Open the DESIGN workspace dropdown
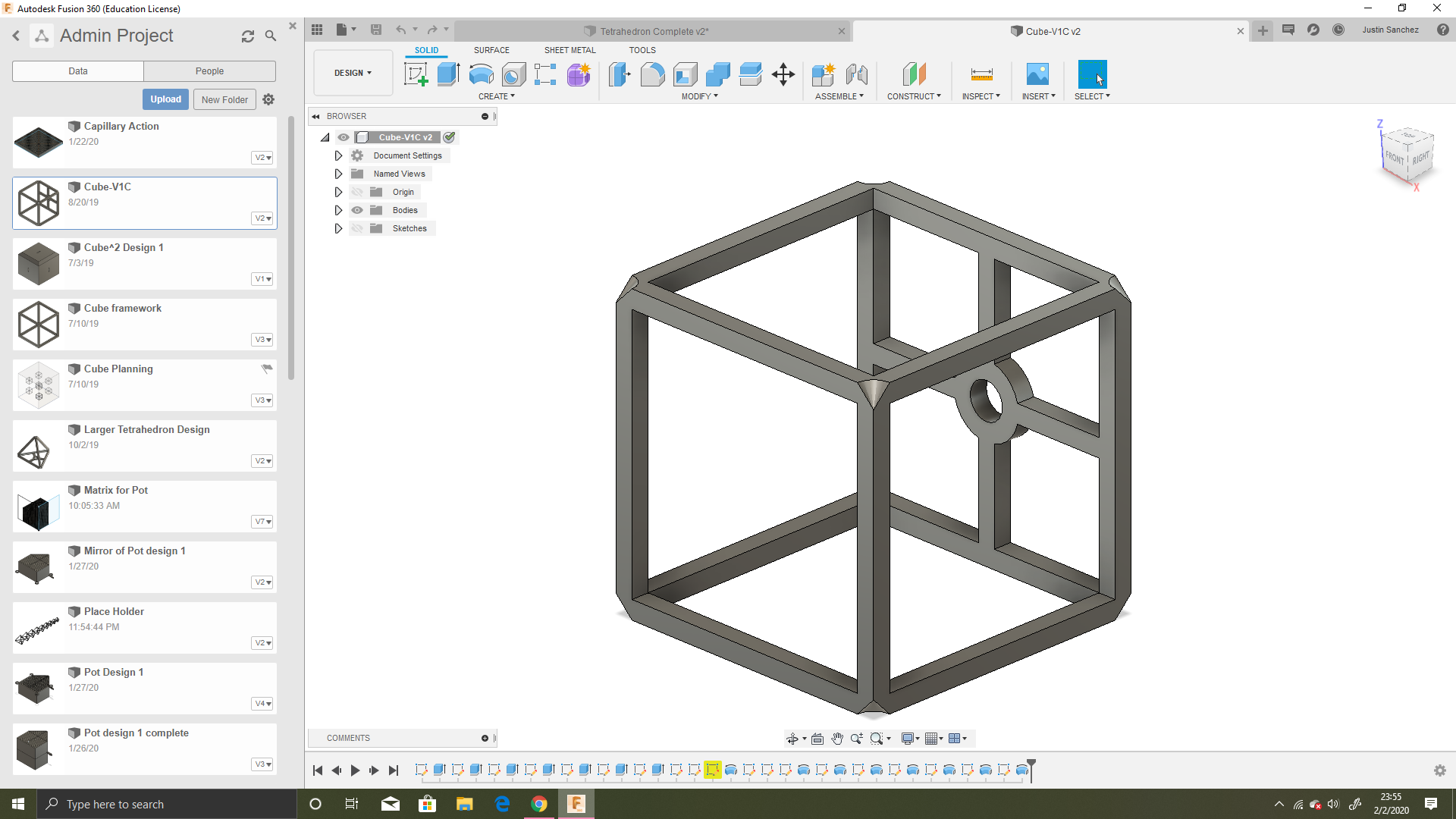The height and width of the screenshot is (819, 1456). [x=353, y=73]
